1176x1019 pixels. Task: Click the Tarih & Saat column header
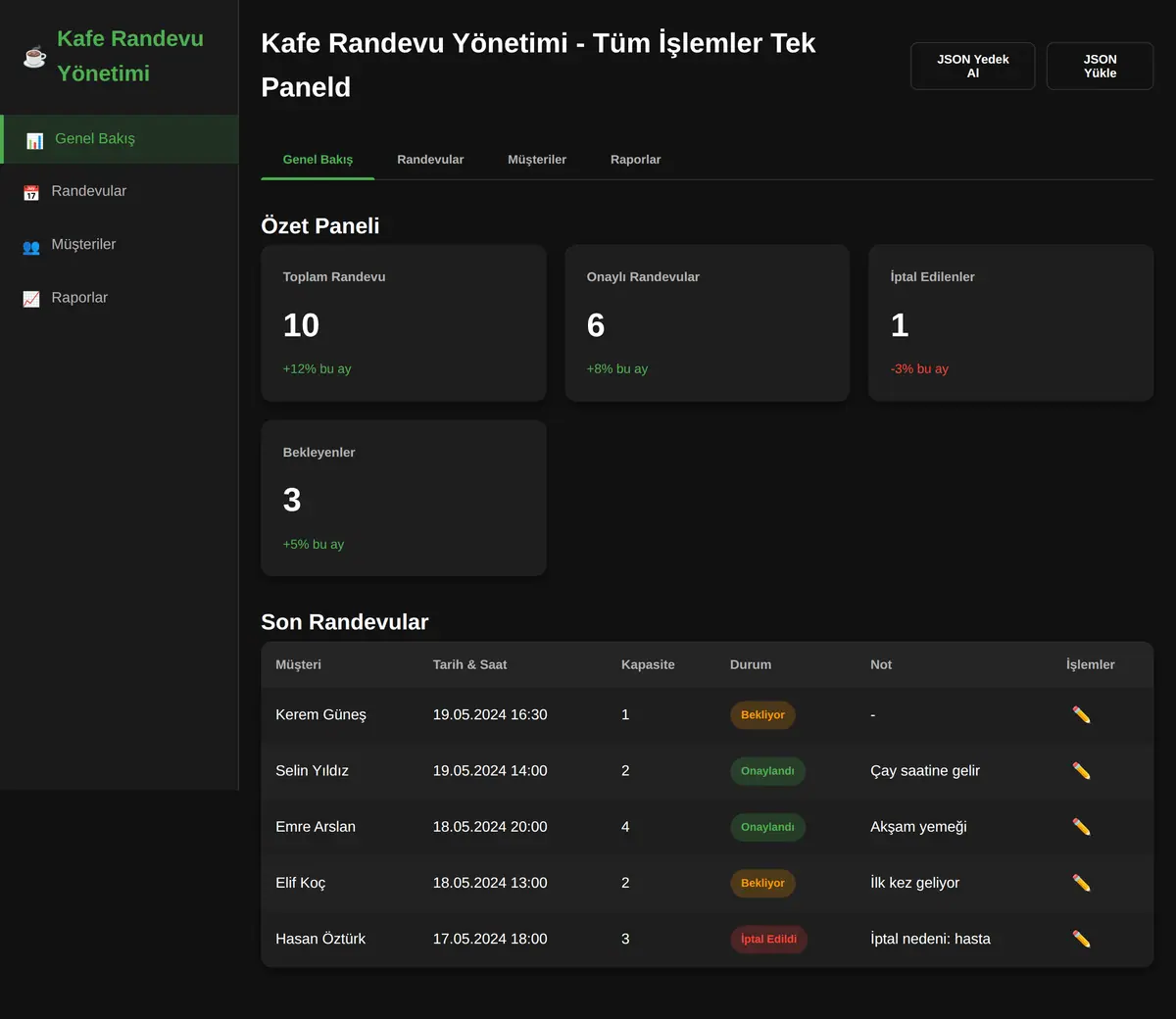469,664
